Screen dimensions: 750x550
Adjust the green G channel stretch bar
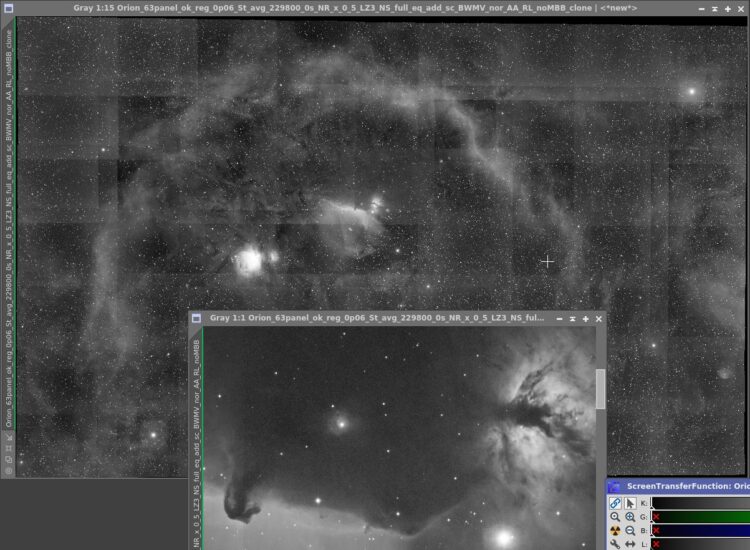(700, 517)
